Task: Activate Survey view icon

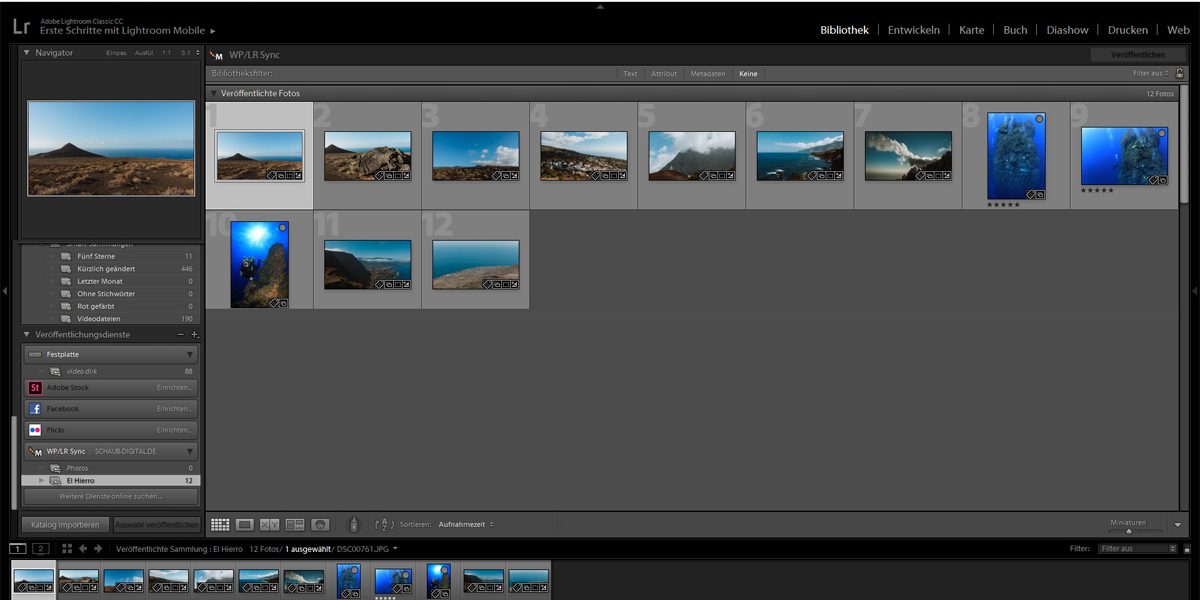Action: click(x=294, y=524)
